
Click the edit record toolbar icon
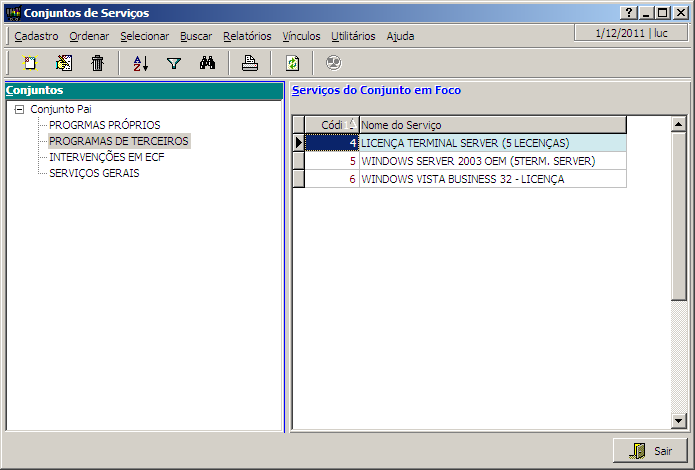(64, 63)
